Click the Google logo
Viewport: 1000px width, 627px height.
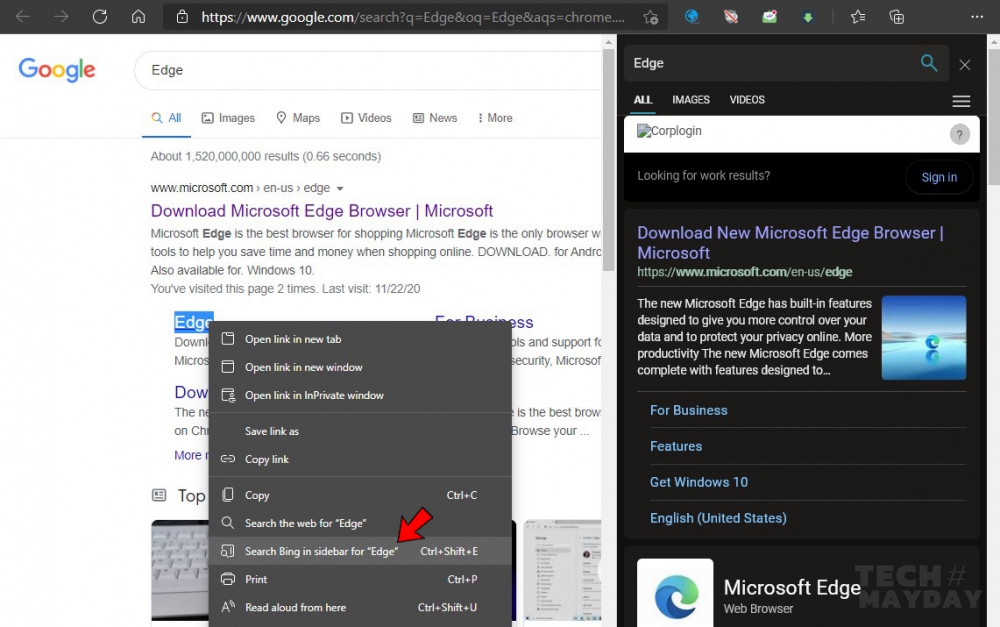[57, 70]
